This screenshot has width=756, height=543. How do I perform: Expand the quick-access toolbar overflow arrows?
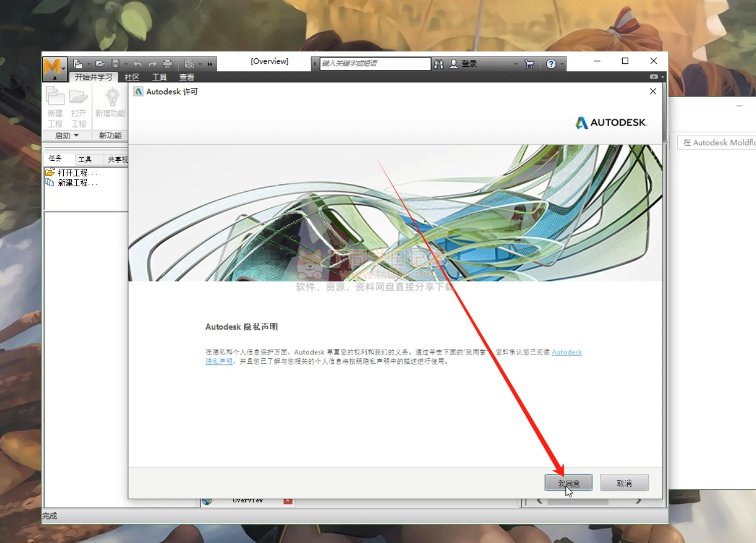(x=210, y=64)
